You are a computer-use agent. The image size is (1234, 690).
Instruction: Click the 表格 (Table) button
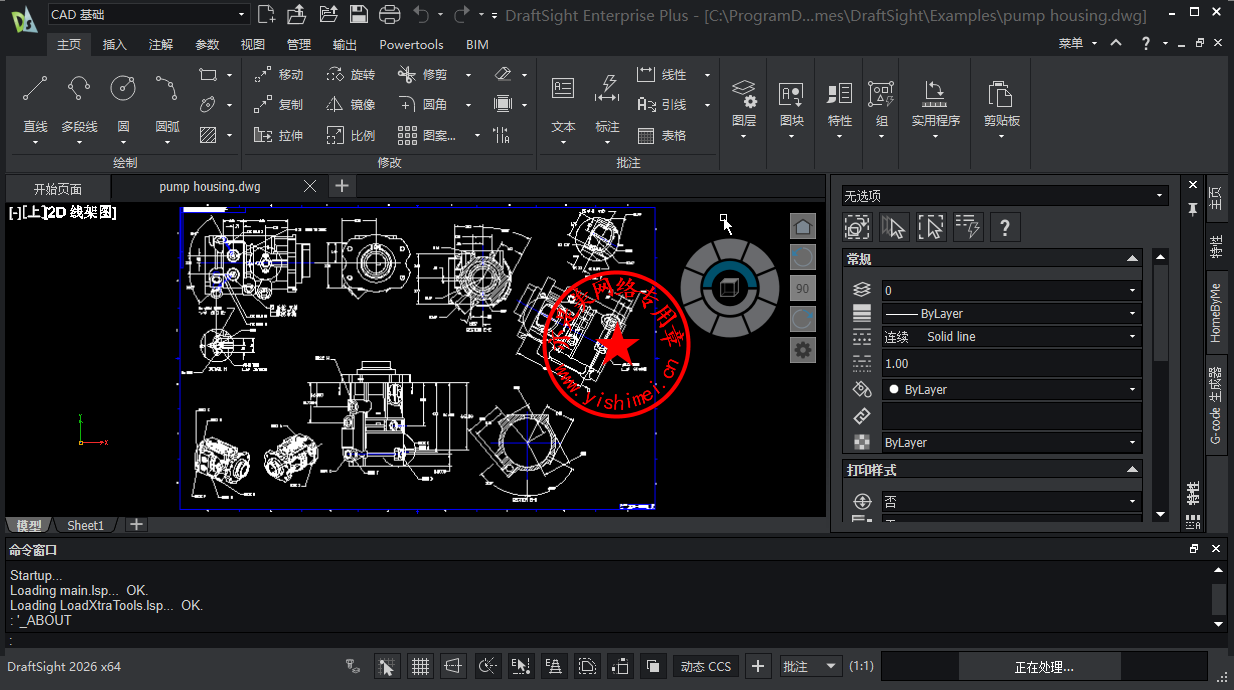662,135
